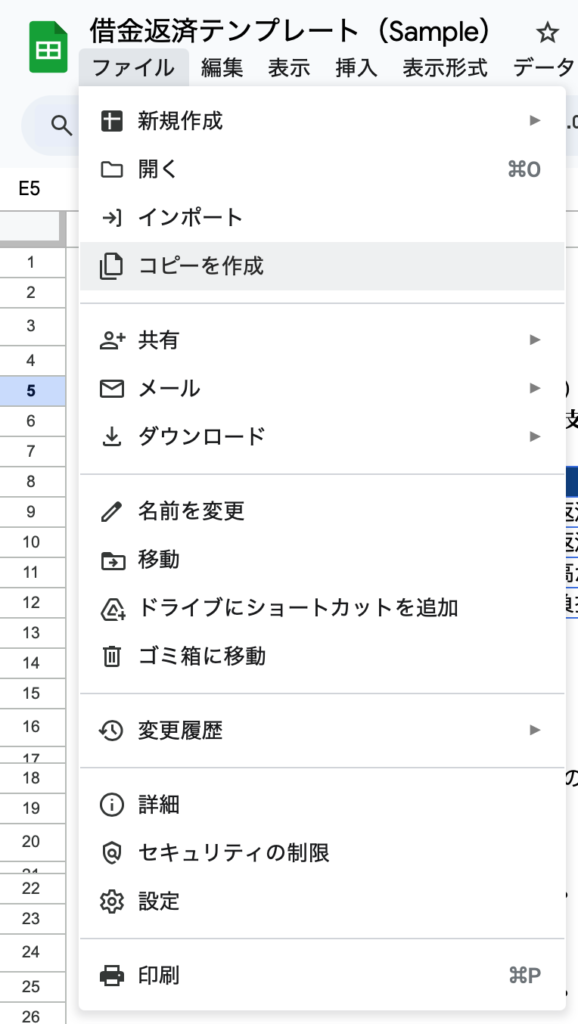Click the printer icon beside 印刷
The height and width of the screenshot is (1024, 578).
click(112, 976)
